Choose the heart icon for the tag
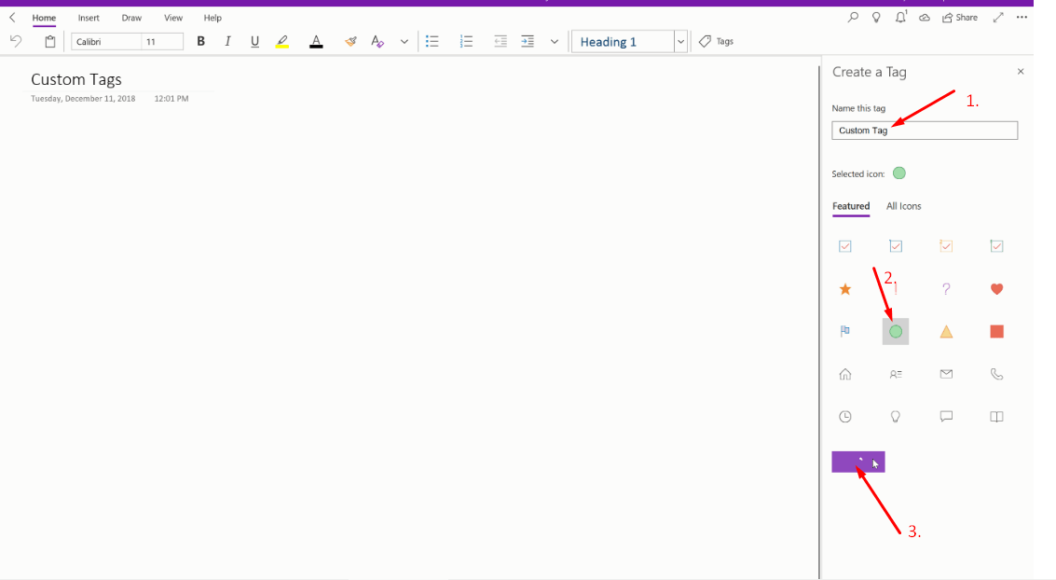 click(x=996, y=288)
